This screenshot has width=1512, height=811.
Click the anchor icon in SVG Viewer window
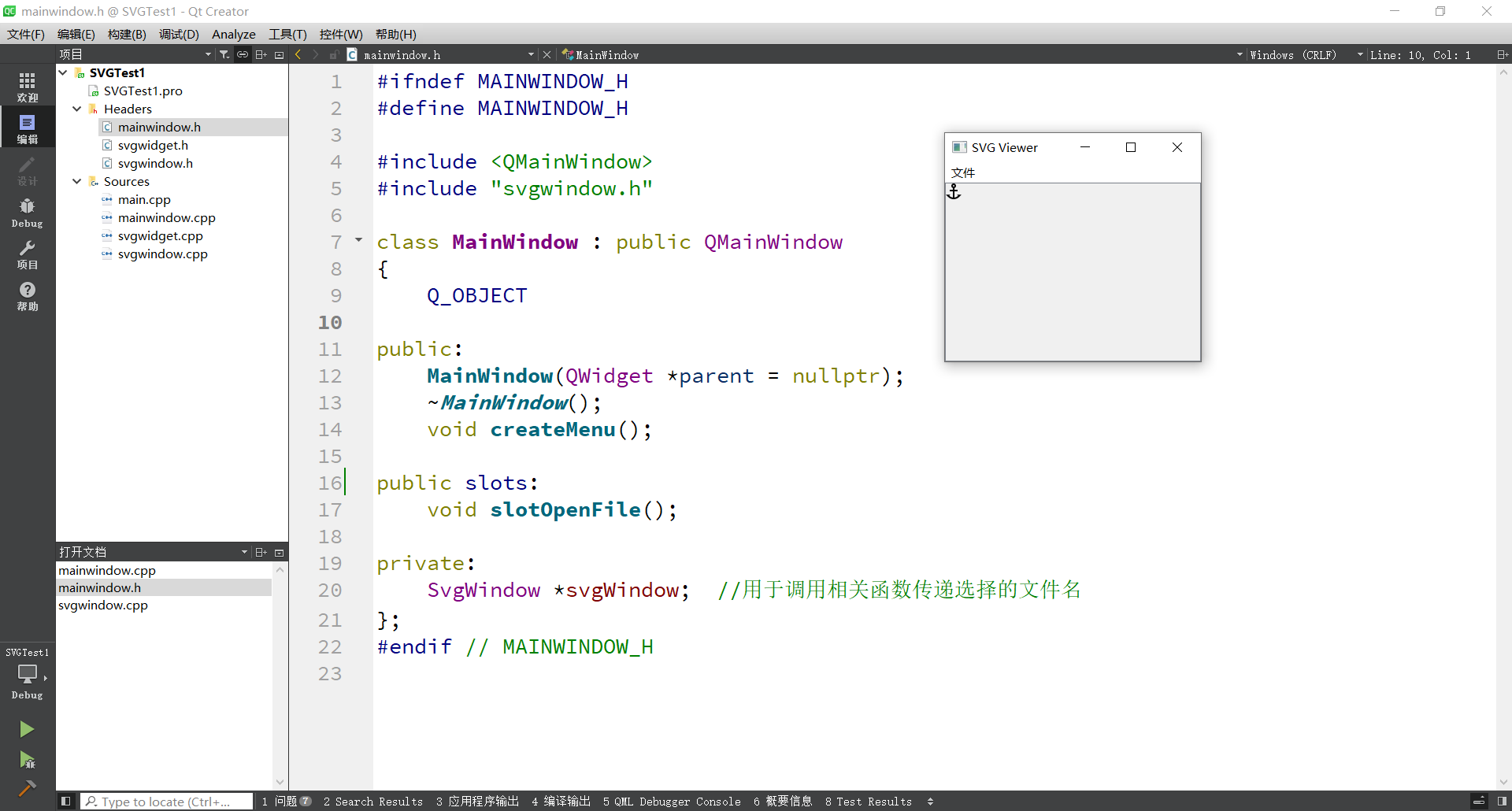954,192
